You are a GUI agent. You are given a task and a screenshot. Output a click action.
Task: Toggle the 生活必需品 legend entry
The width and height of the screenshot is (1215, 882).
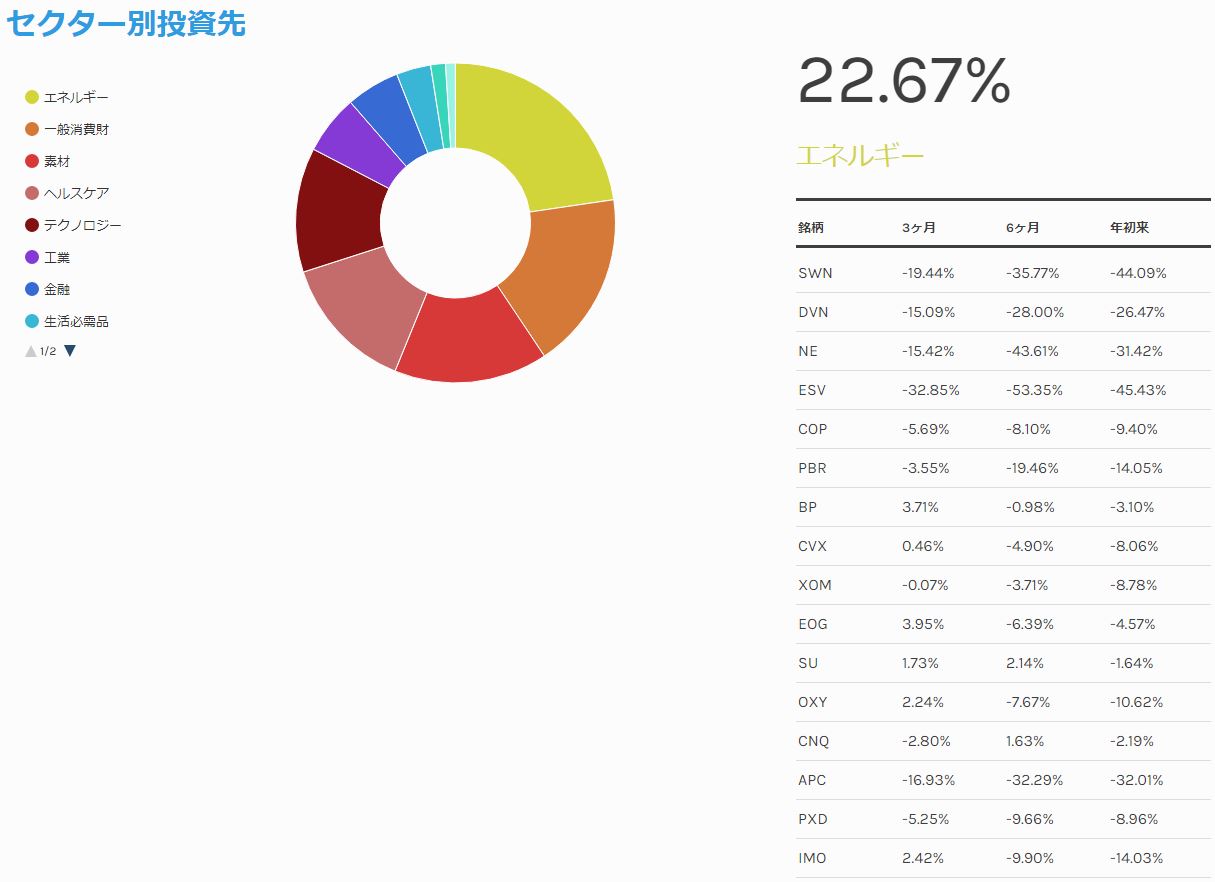pyautogui.click(x=67, y=321)
